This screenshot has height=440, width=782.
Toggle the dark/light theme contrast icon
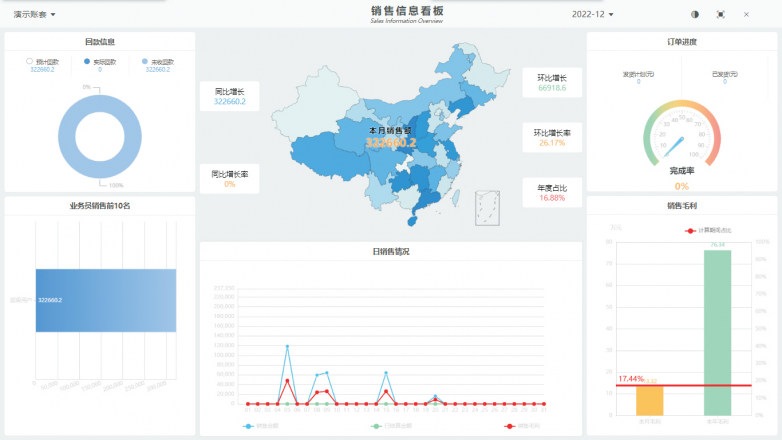click(x=695, y=15)
